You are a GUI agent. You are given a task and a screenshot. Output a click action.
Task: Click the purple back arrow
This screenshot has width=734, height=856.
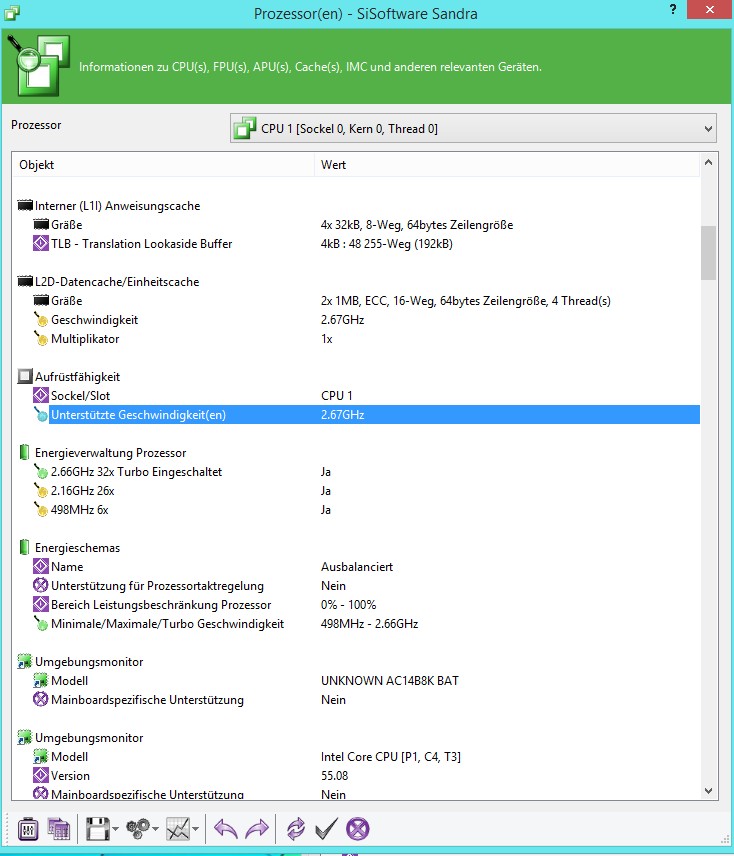[x=225, y=829]
